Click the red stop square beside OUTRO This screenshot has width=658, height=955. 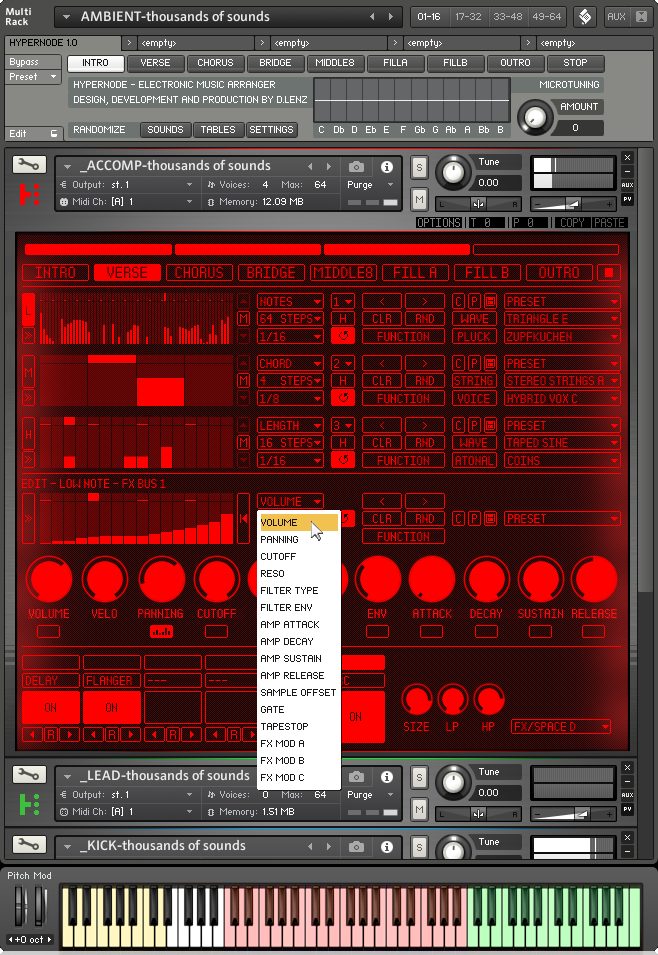coord(609,272)
